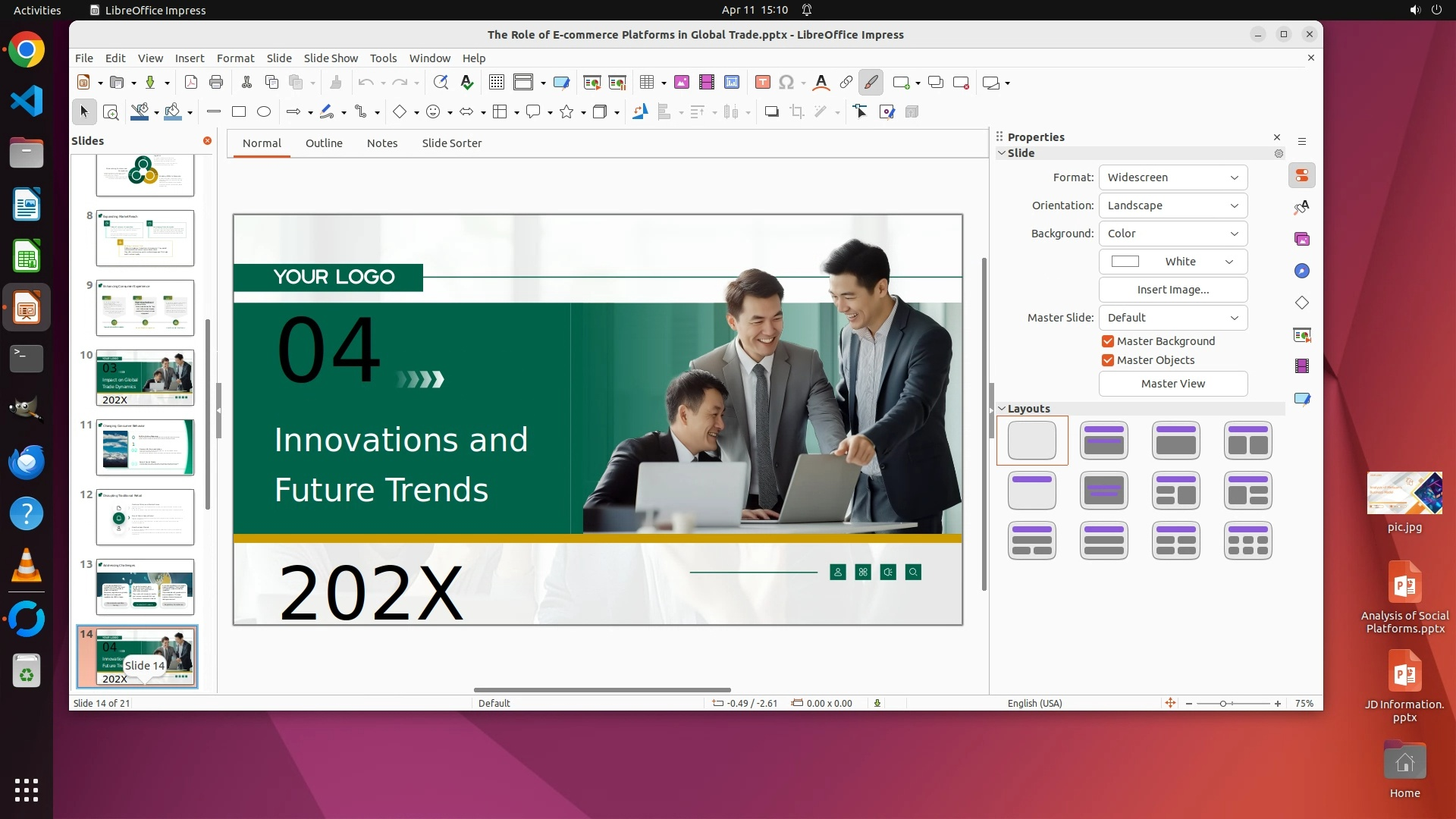The image size is (1456, 819).
Task: Collapse the Layouts section
Action: 1002,409
